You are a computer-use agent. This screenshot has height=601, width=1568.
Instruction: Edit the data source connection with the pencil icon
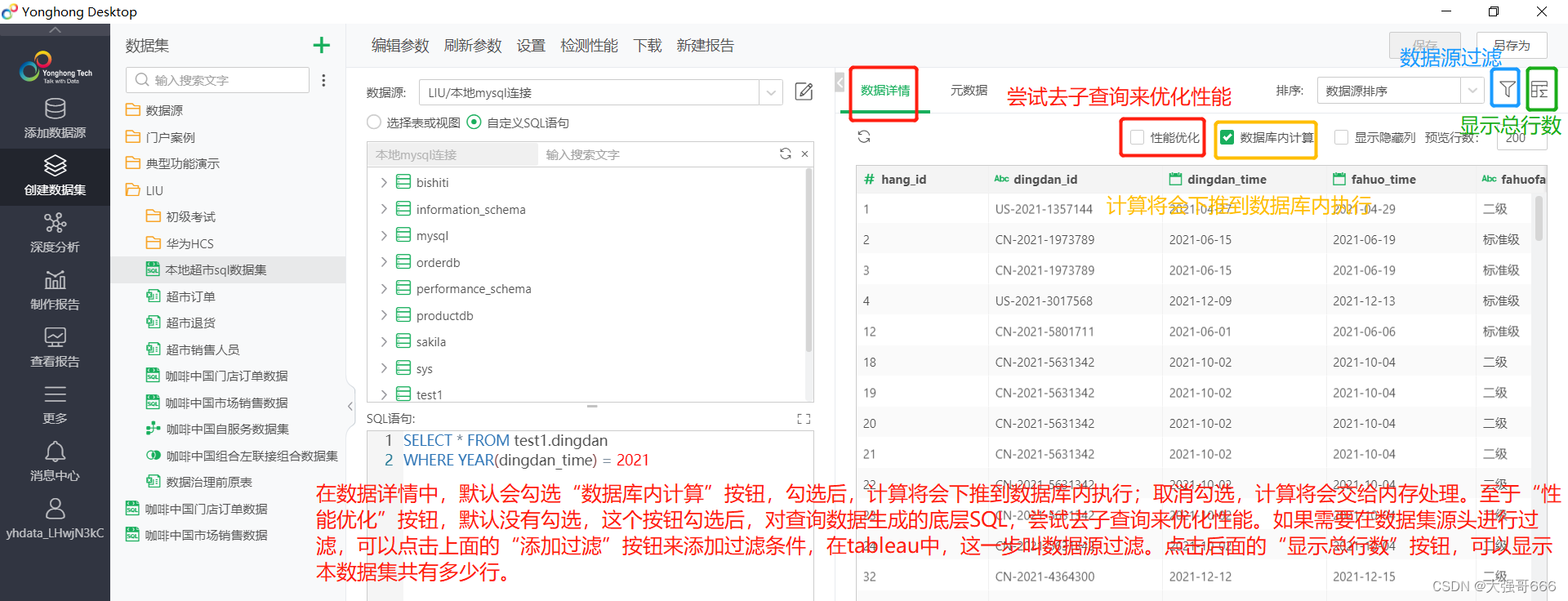[x=804, y=91]
